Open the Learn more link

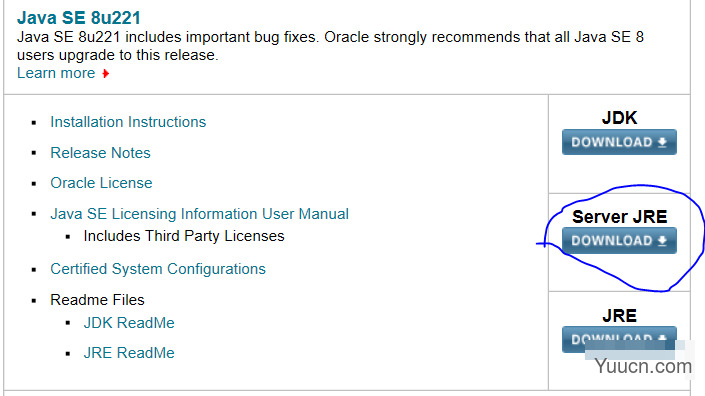pos(56,73)
